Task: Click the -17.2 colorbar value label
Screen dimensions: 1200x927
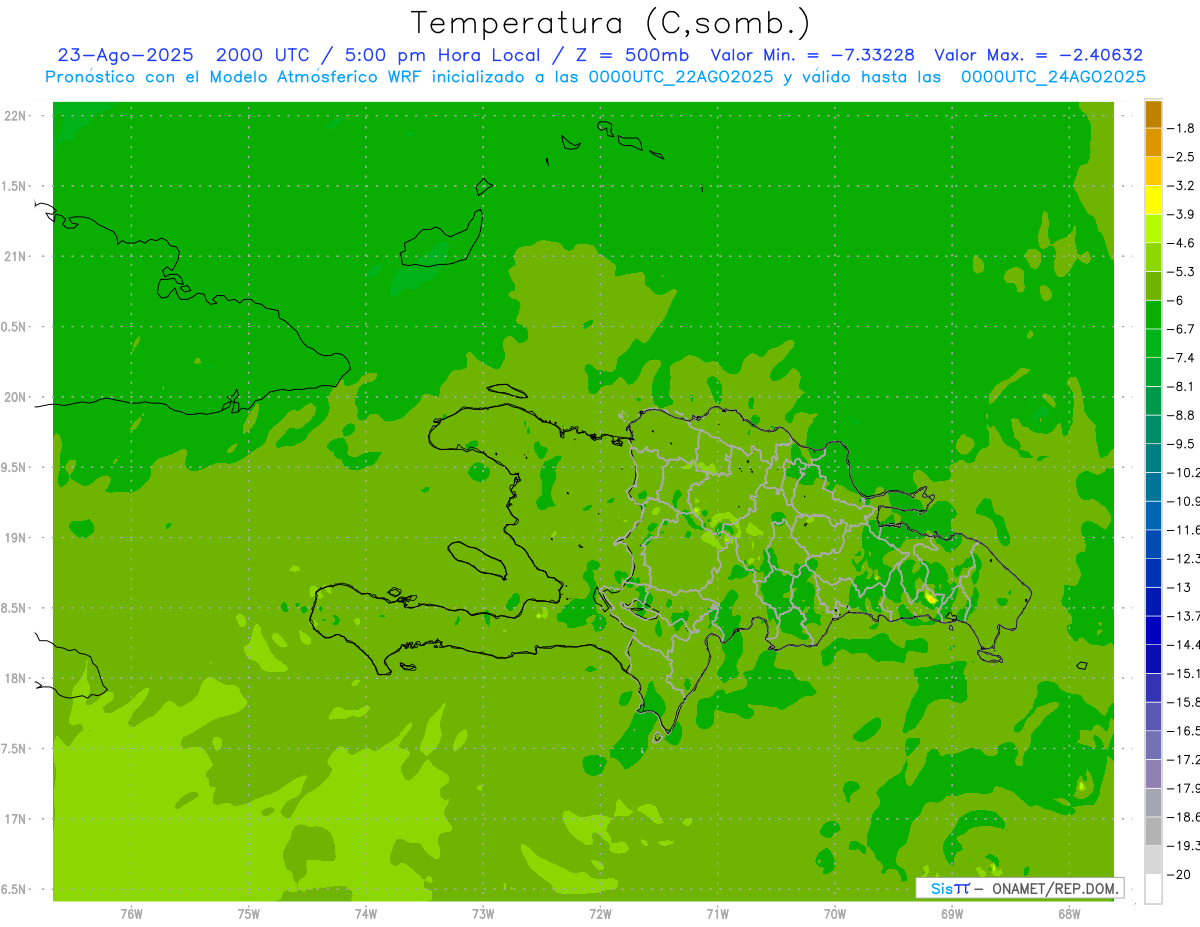Action: coord(1184,759)
